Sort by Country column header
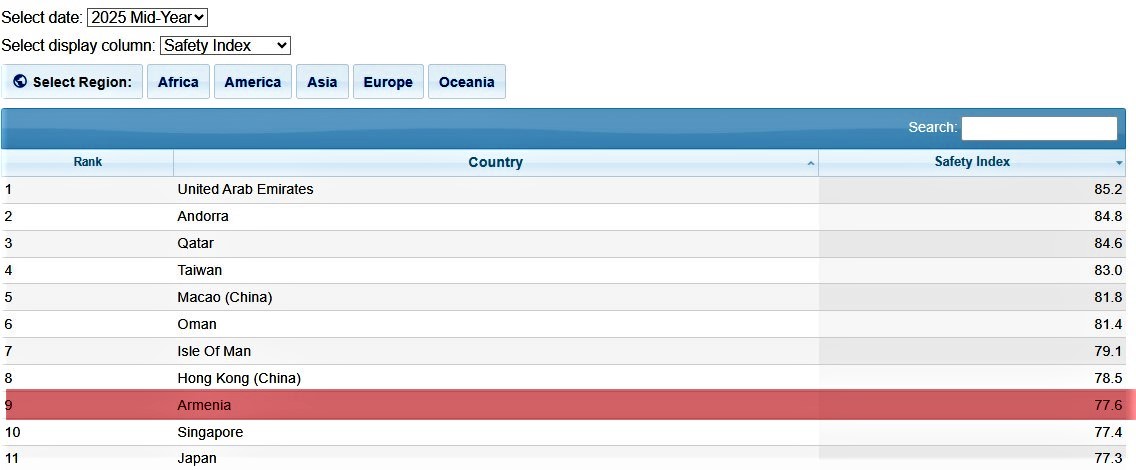The width and height of the screenshot is (1136, 470). (x=495, y=162)
